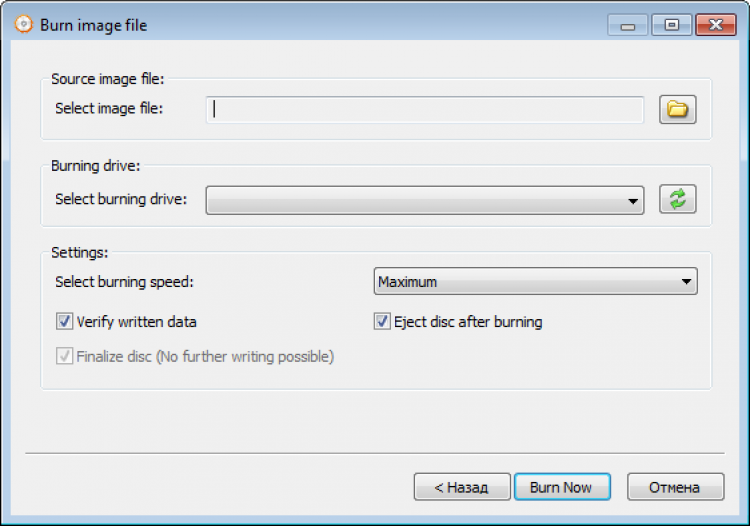750x526 pixels.
Task: Cancel with the Отмена button
Action: coord(676,487)
